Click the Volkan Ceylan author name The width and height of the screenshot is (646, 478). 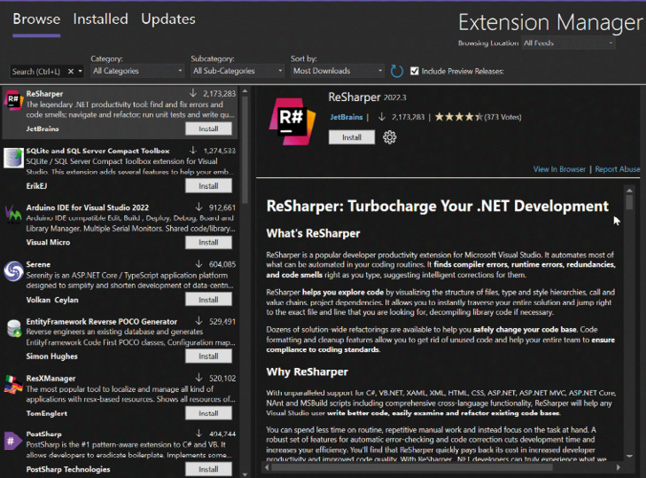[52, 300]
